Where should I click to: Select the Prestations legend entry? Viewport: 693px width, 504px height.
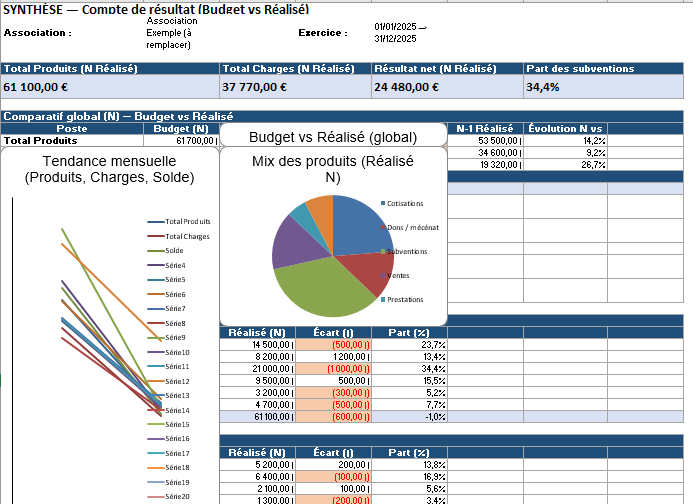(403, 299)
